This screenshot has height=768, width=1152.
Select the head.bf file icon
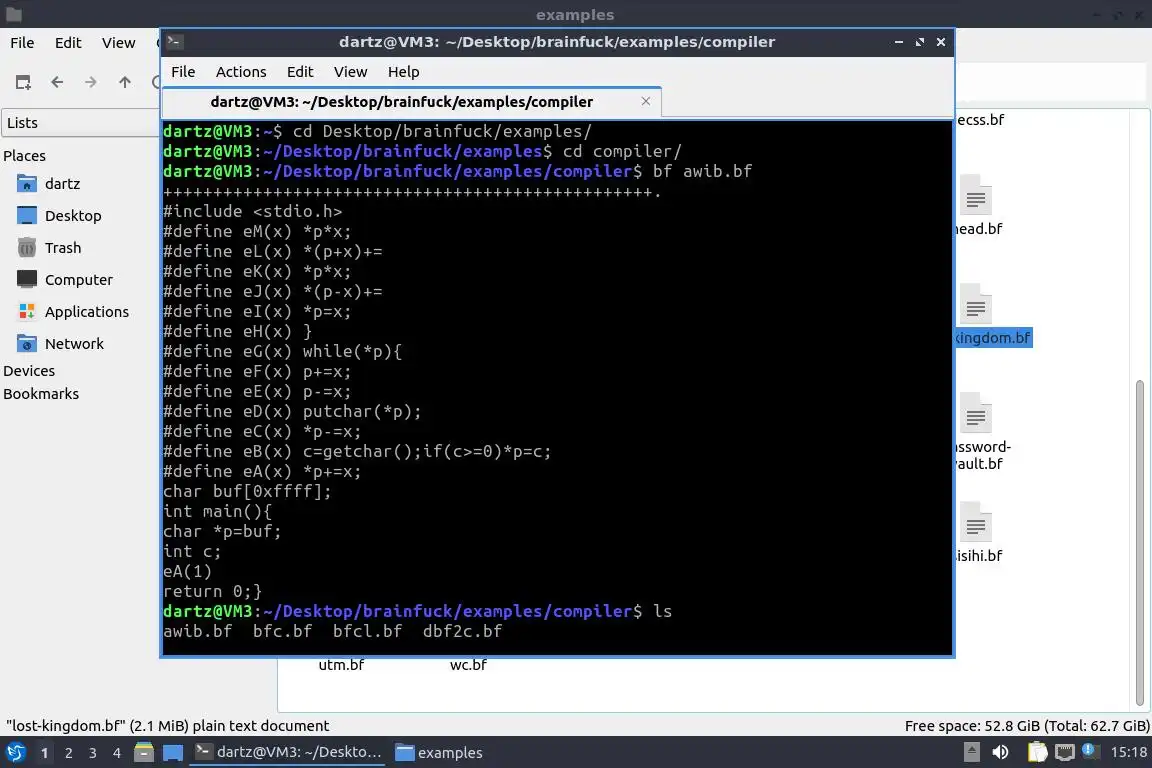976,195
